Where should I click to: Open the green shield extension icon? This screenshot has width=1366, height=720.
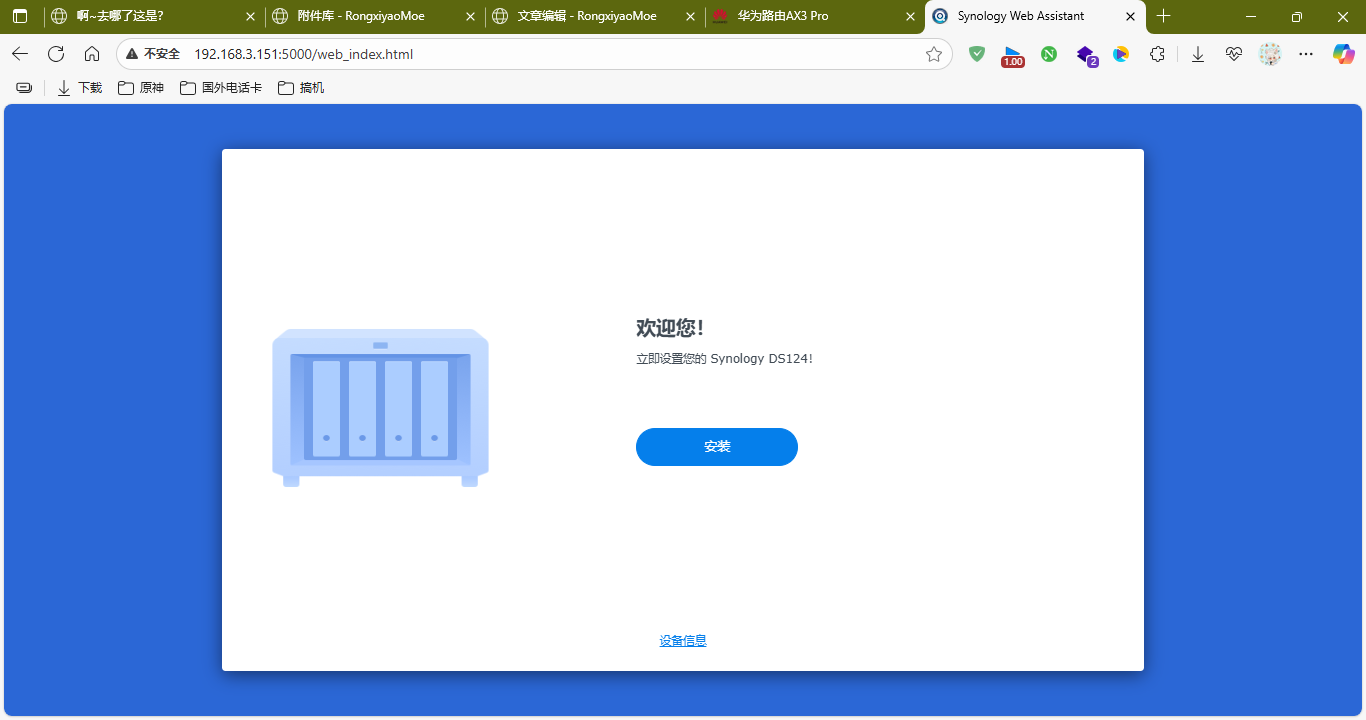(x=977, y=54)
